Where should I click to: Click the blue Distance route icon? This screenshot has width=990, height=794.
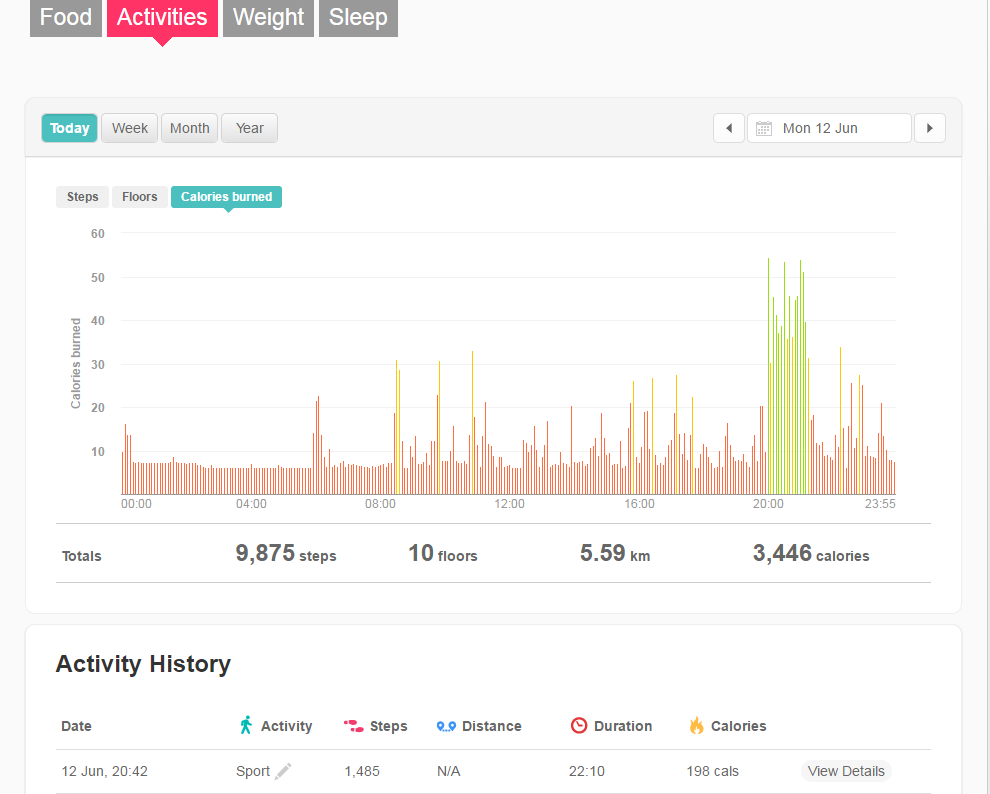446,726
